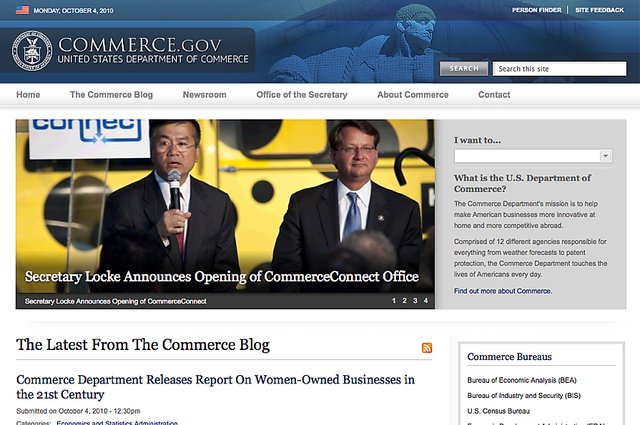Click the Department of Commerce seal logo
The image size is (640, 425).
pyautogui.click(x=32, y=51)
